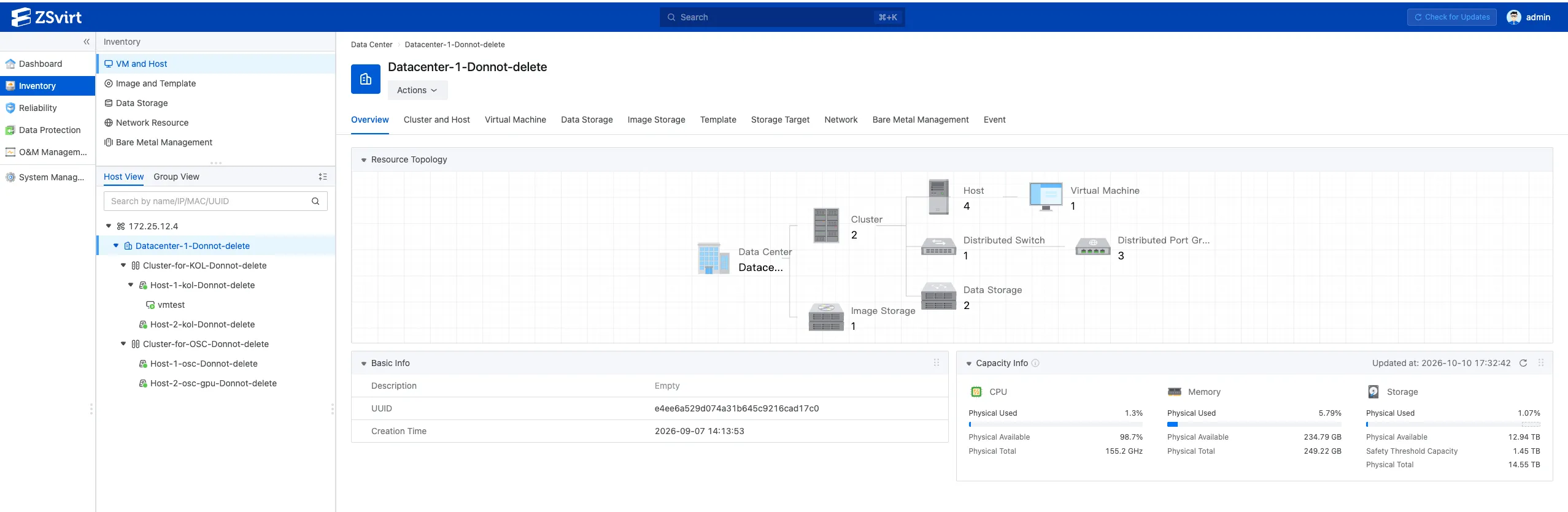Switch to the Template tab
The height and width of the screenshot is (512, 1568).
coord(718,120)
